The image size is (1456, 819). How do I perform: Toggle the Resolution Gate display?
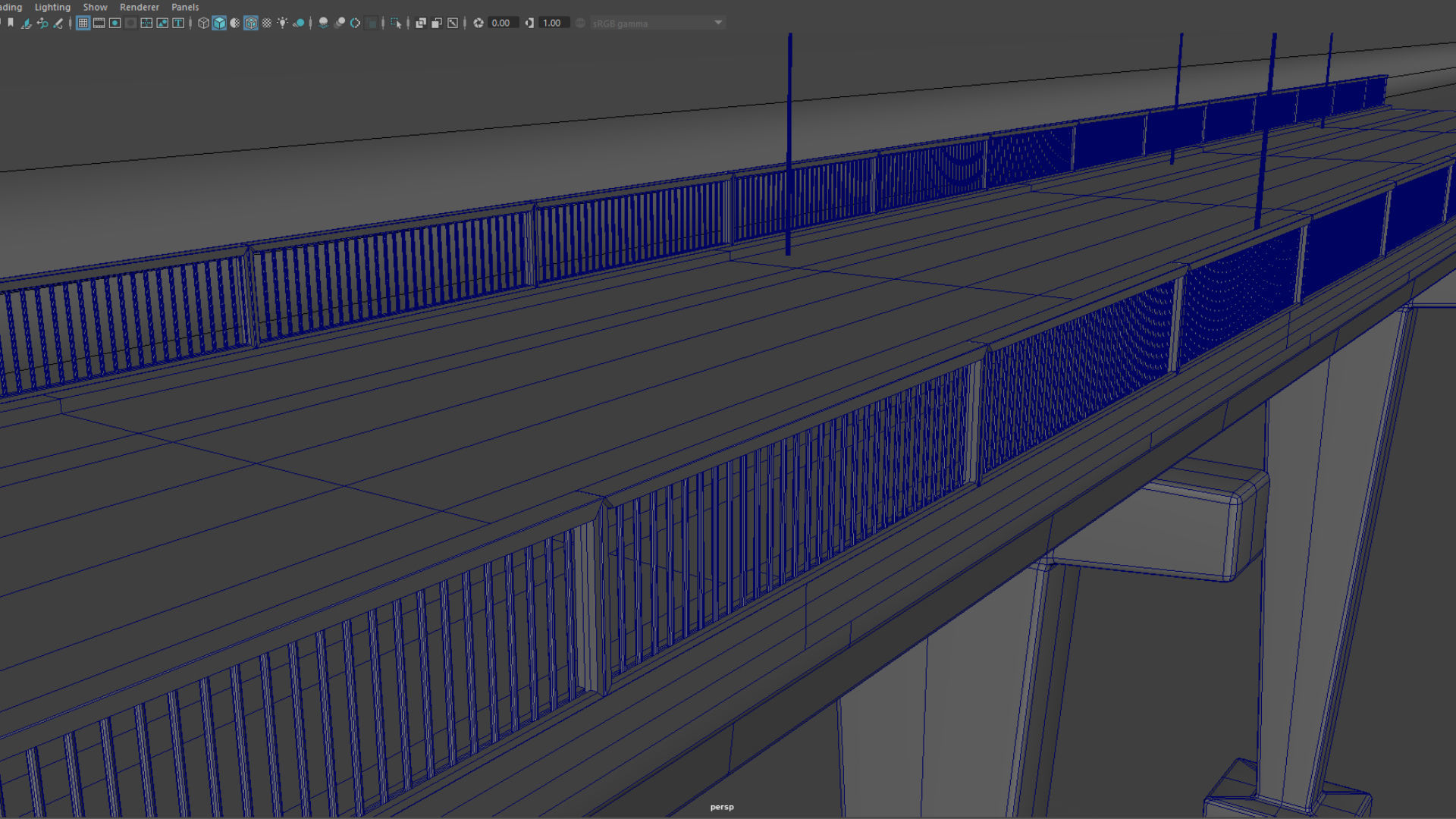(x=115, y=23)
